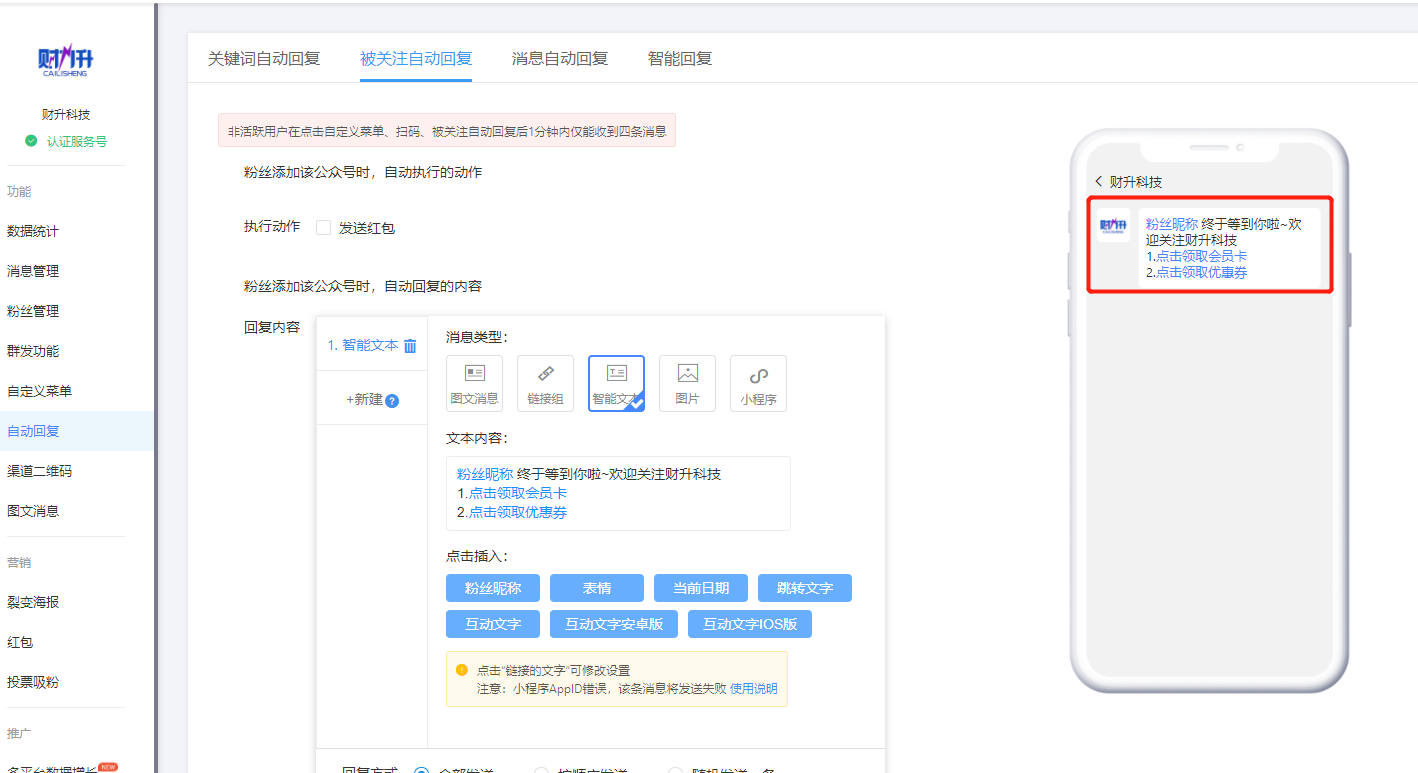Switch to 关键词自动回复 tab
1418x773 pixels.
(x=264, y=58)
